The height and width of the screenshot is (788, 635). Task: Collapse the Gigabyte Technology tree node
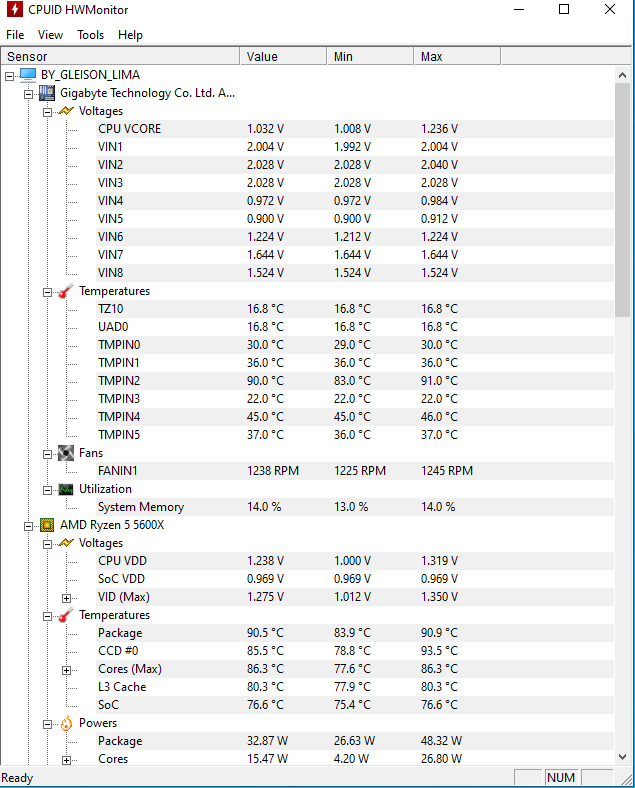click(x=29, y=94)
